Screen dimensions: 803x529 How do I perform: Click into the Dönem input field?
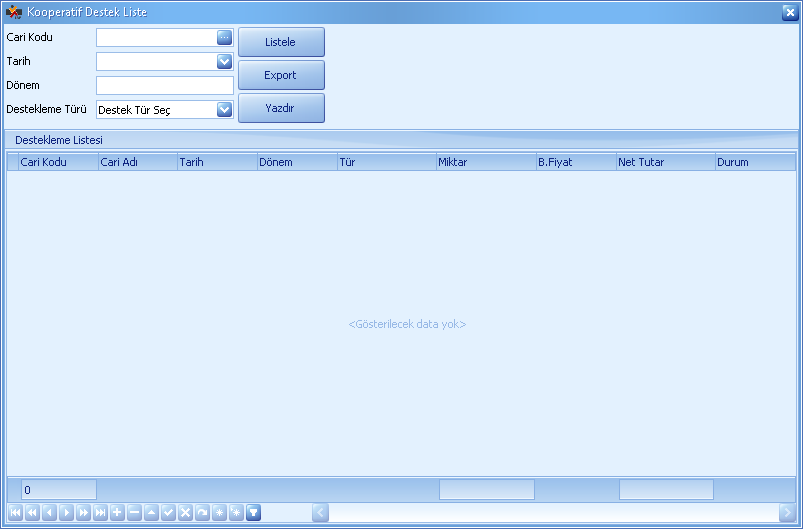click(x=164, y=85)
